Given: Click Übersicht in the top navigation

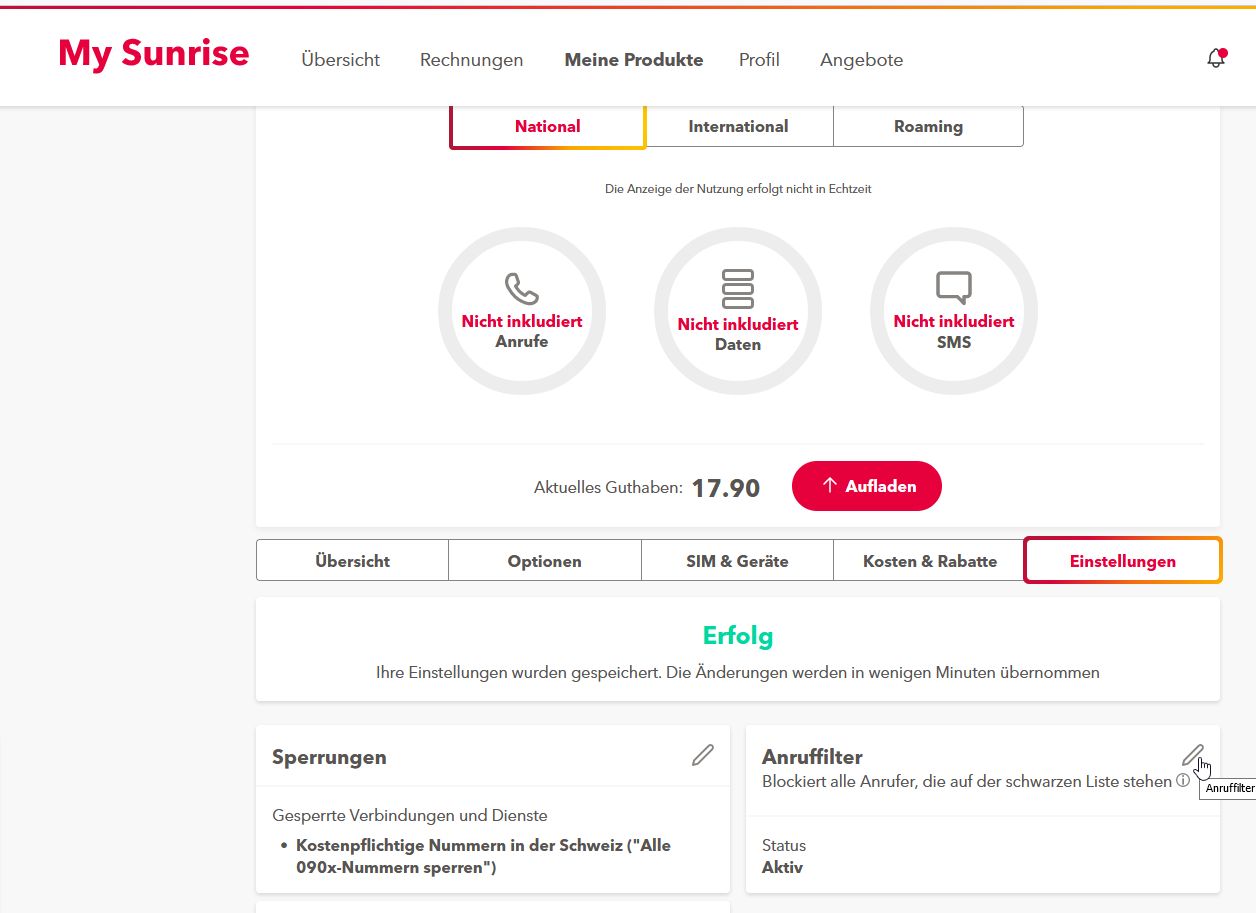Looking at the screenshot, I should pos(340,60).
